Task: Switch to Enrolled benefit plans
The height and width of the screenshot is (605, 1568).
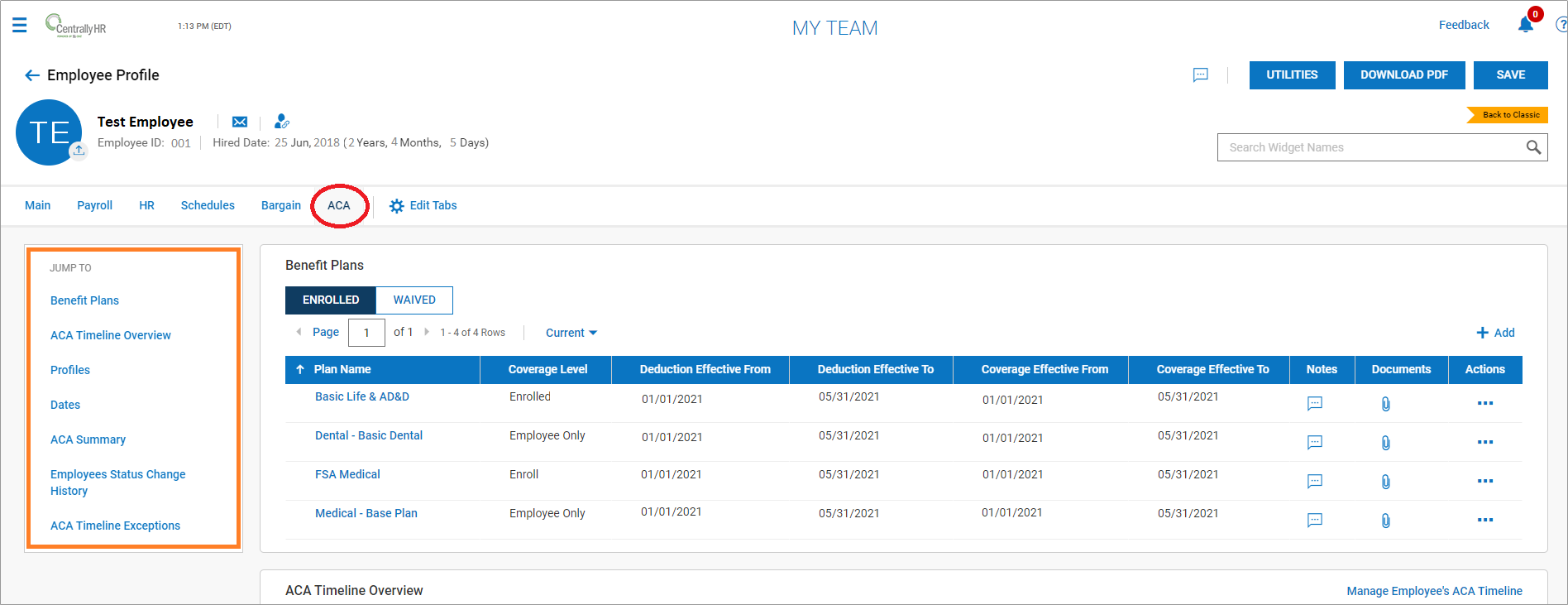Action: tap(331, 300)
